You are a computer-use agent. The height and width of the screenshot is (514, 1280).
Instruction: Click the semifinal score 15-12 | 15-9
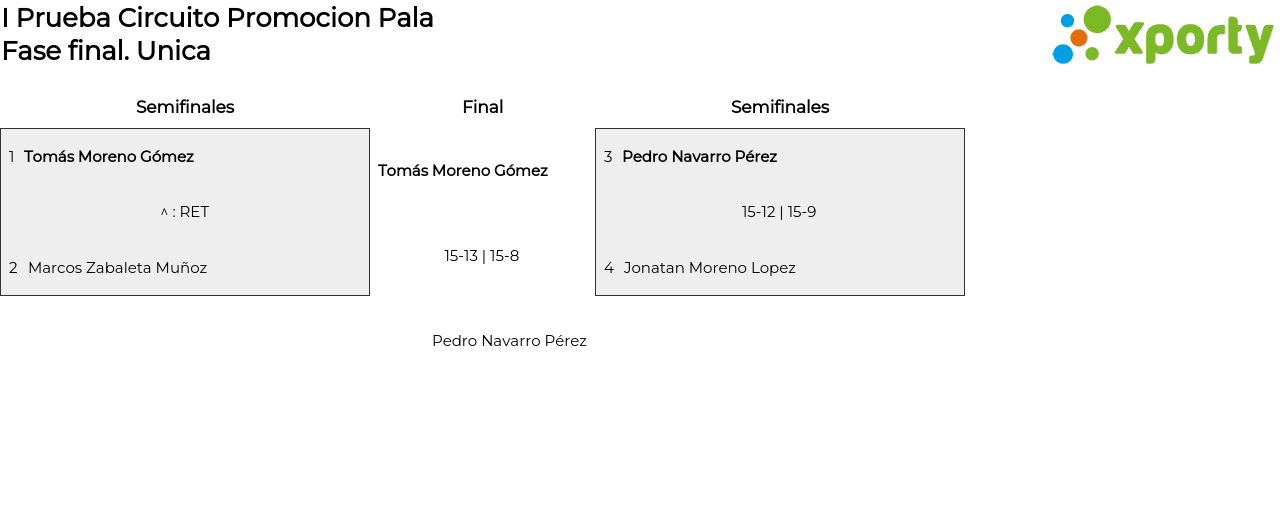[x=779, y=212]
